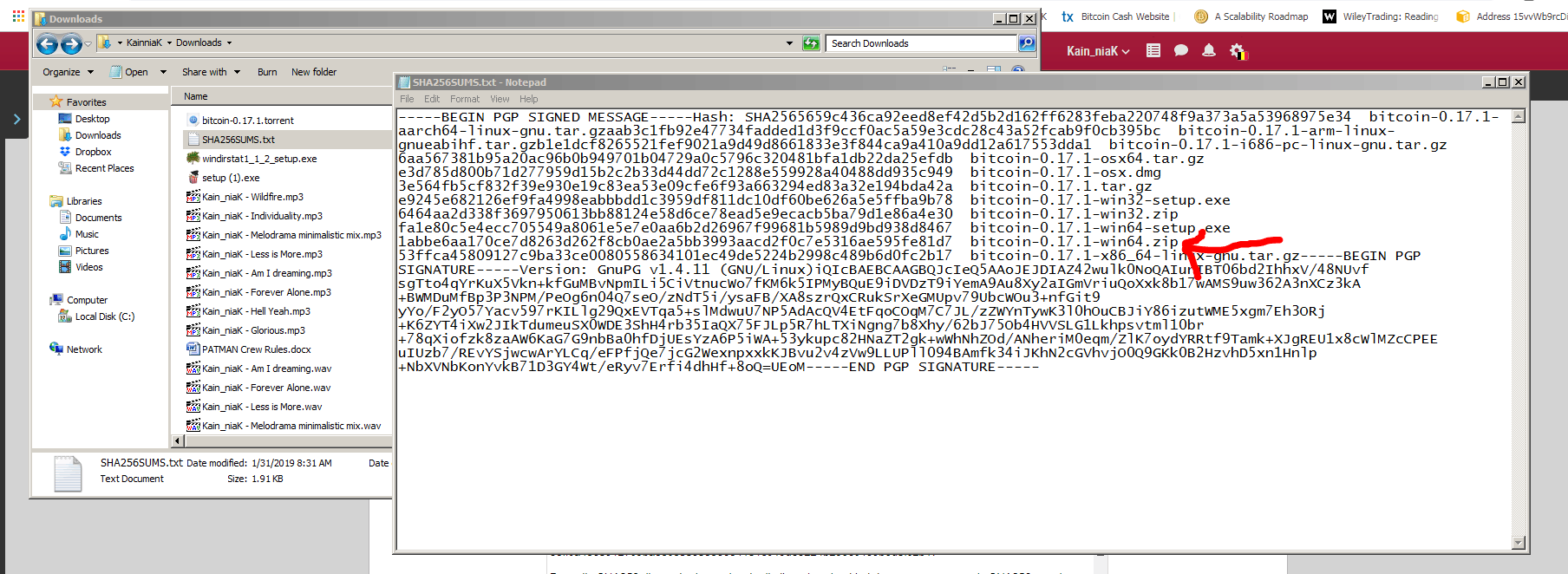Select bitcoin-0.17.1.torrent file icon
This screenshot has height=574, width=1568.
pos(193,121)
